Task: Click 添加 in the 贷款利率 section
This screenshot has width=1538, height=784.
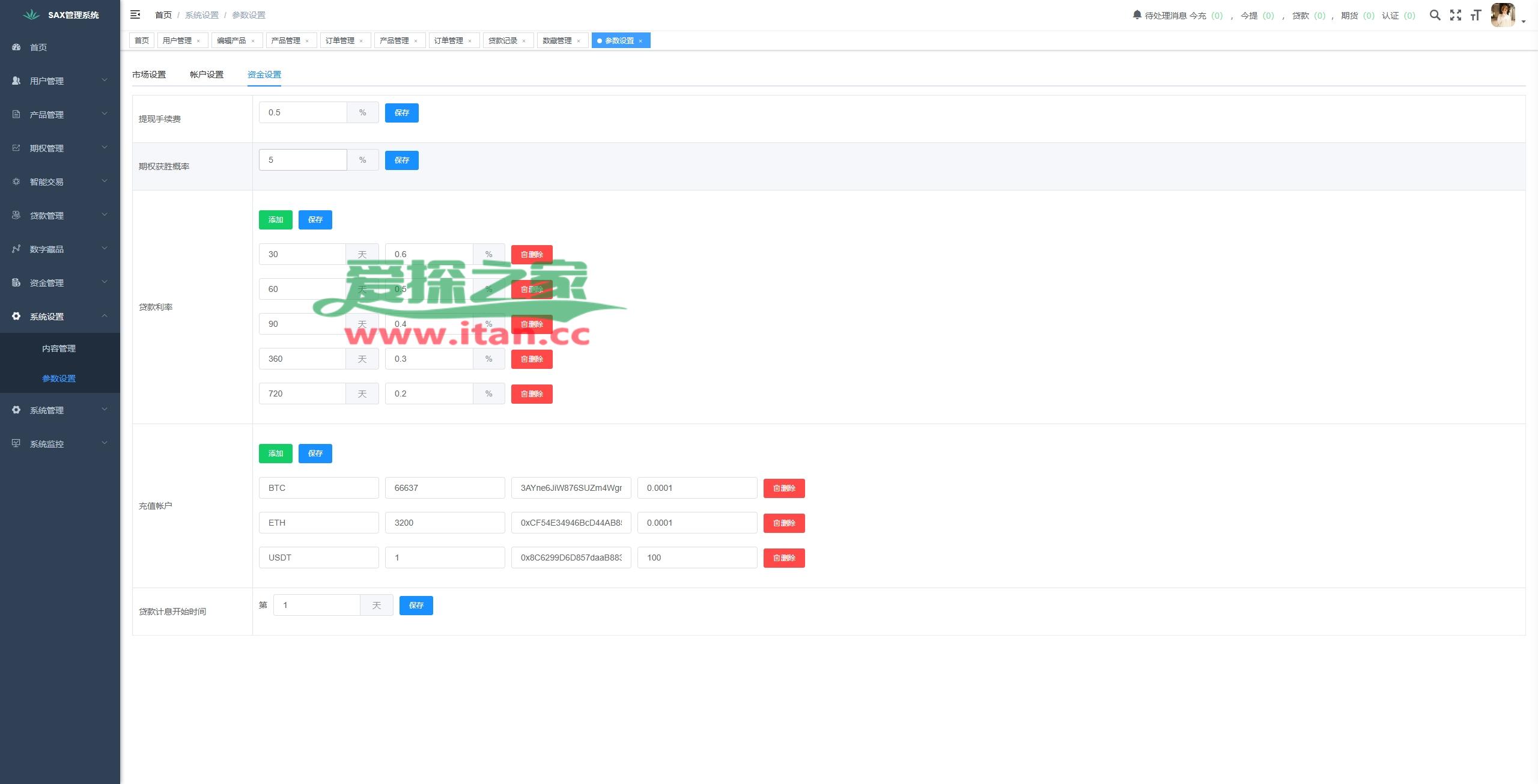Action: [x=275, y=220]
